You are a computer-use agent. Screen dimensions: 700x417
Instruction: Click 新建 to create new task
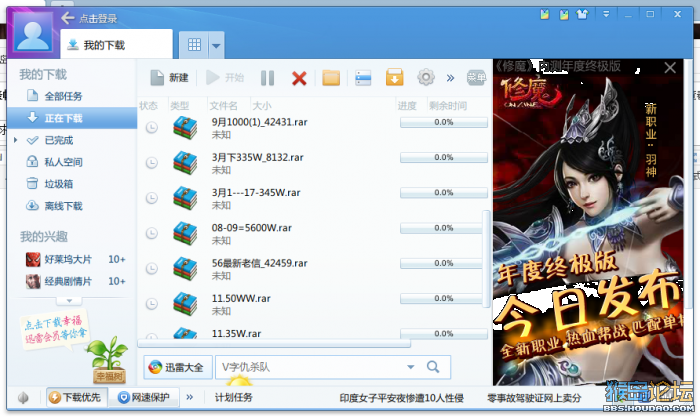[169, 78]
